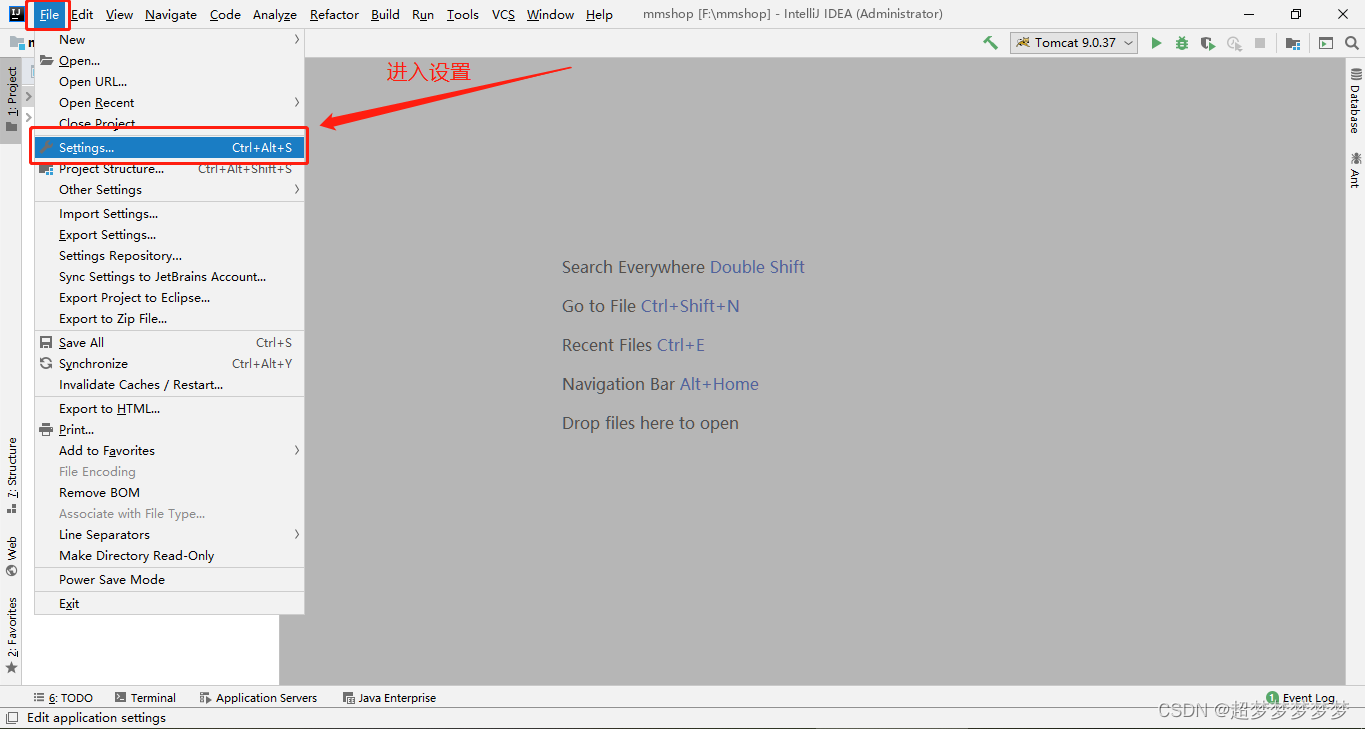Expand the Line Separators submenu

click(x=169, y=535)
